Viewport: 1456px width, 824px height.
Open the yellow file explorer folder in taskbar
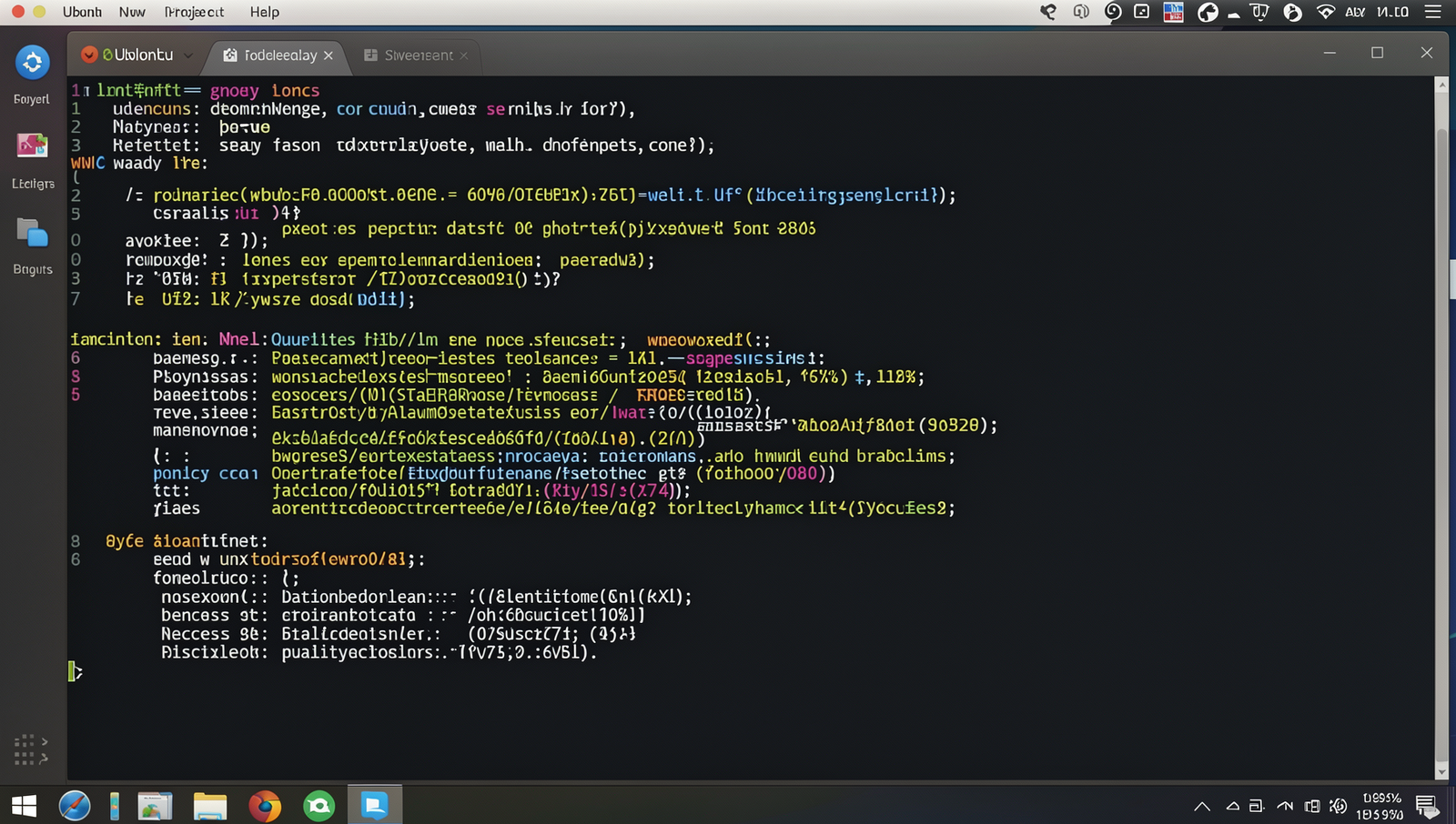[209, 807]
